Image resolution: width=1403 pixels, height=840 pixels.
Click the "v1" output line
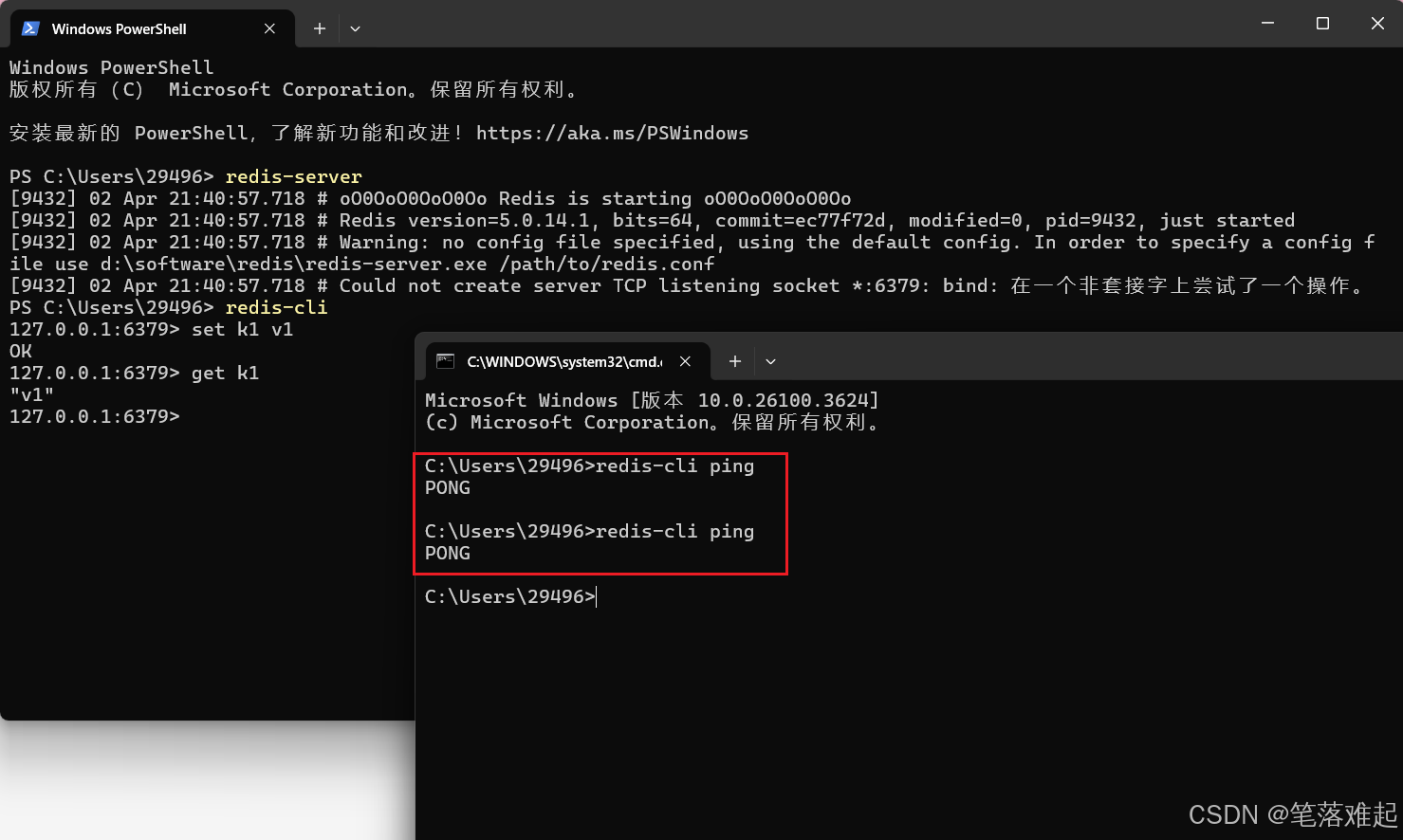[31, 394]
